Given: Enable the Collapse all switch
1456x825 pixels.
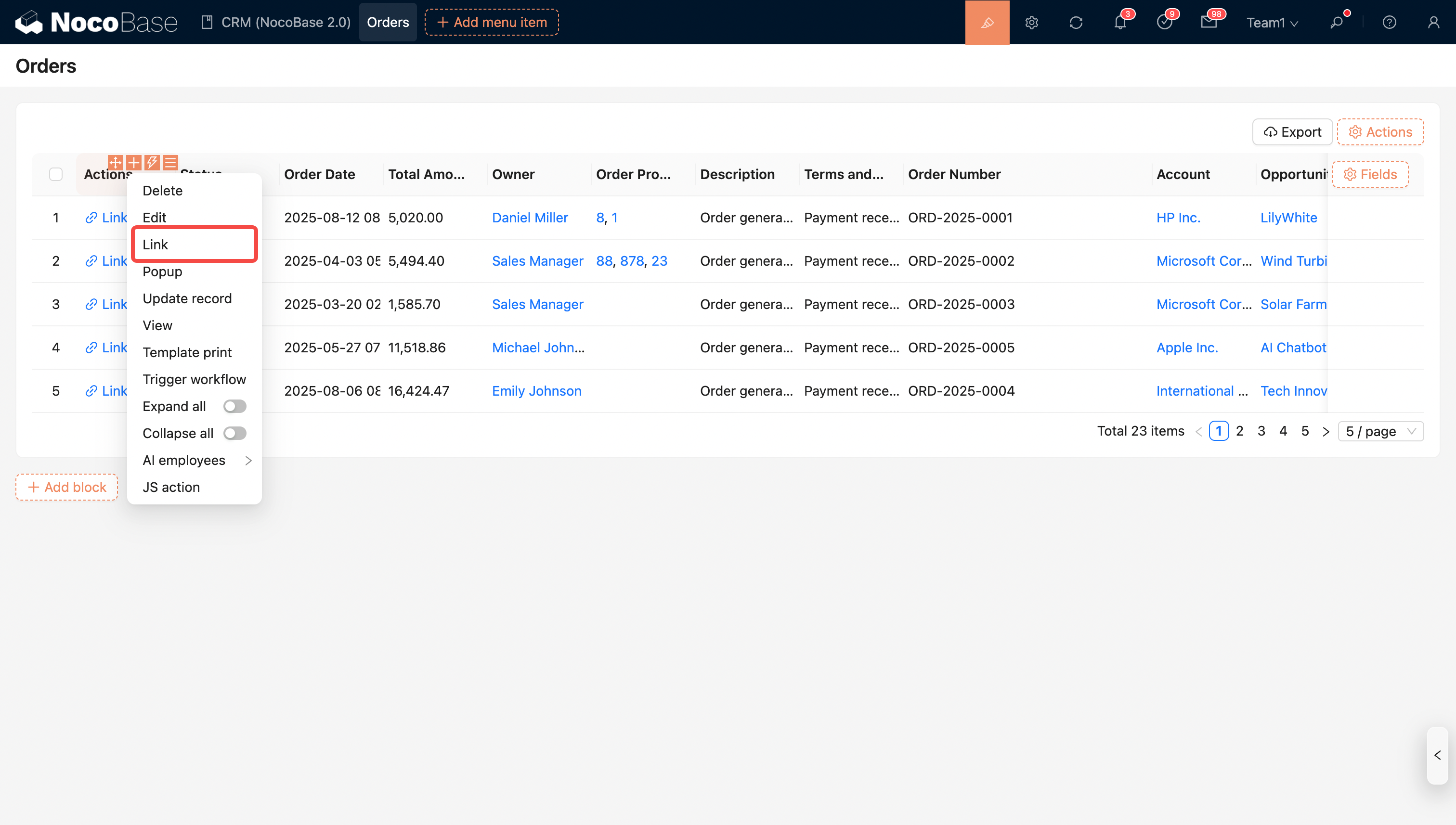Looking at the screenshot, I should pyautogui.click(x=234, y=434).
